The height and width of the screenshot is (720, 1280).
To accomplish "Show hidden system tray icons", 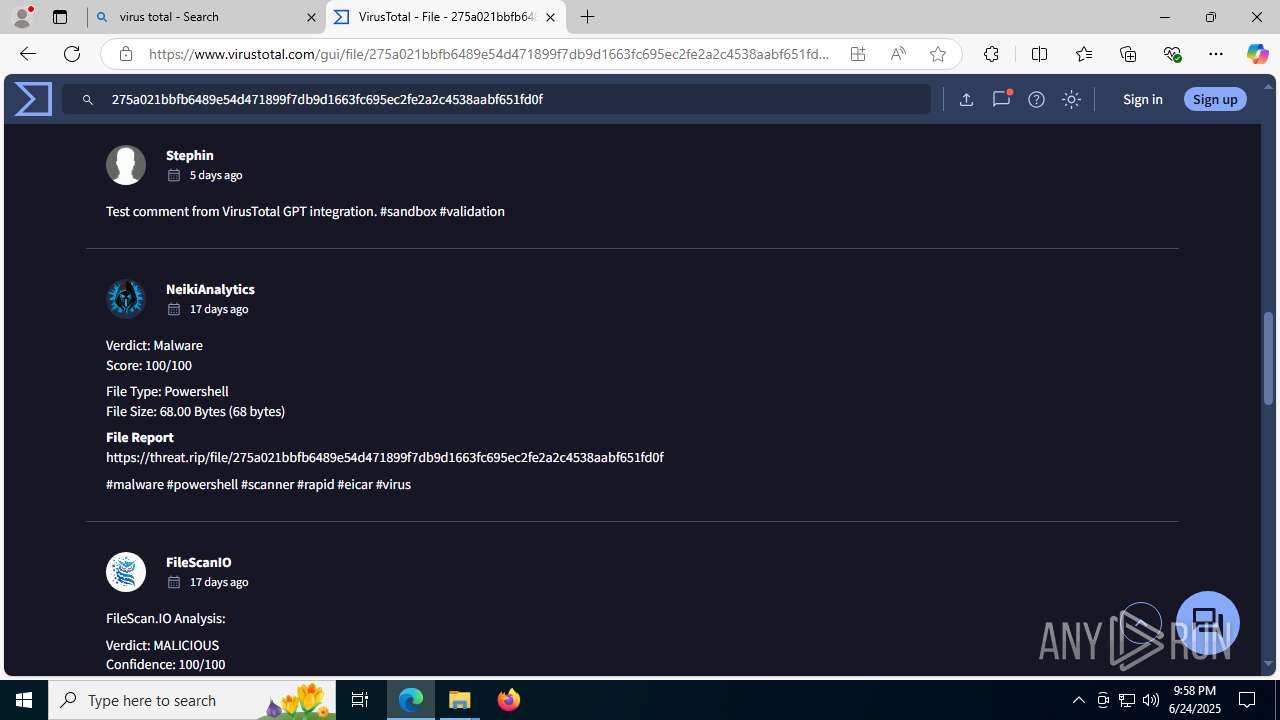I will coord(1078,700).
